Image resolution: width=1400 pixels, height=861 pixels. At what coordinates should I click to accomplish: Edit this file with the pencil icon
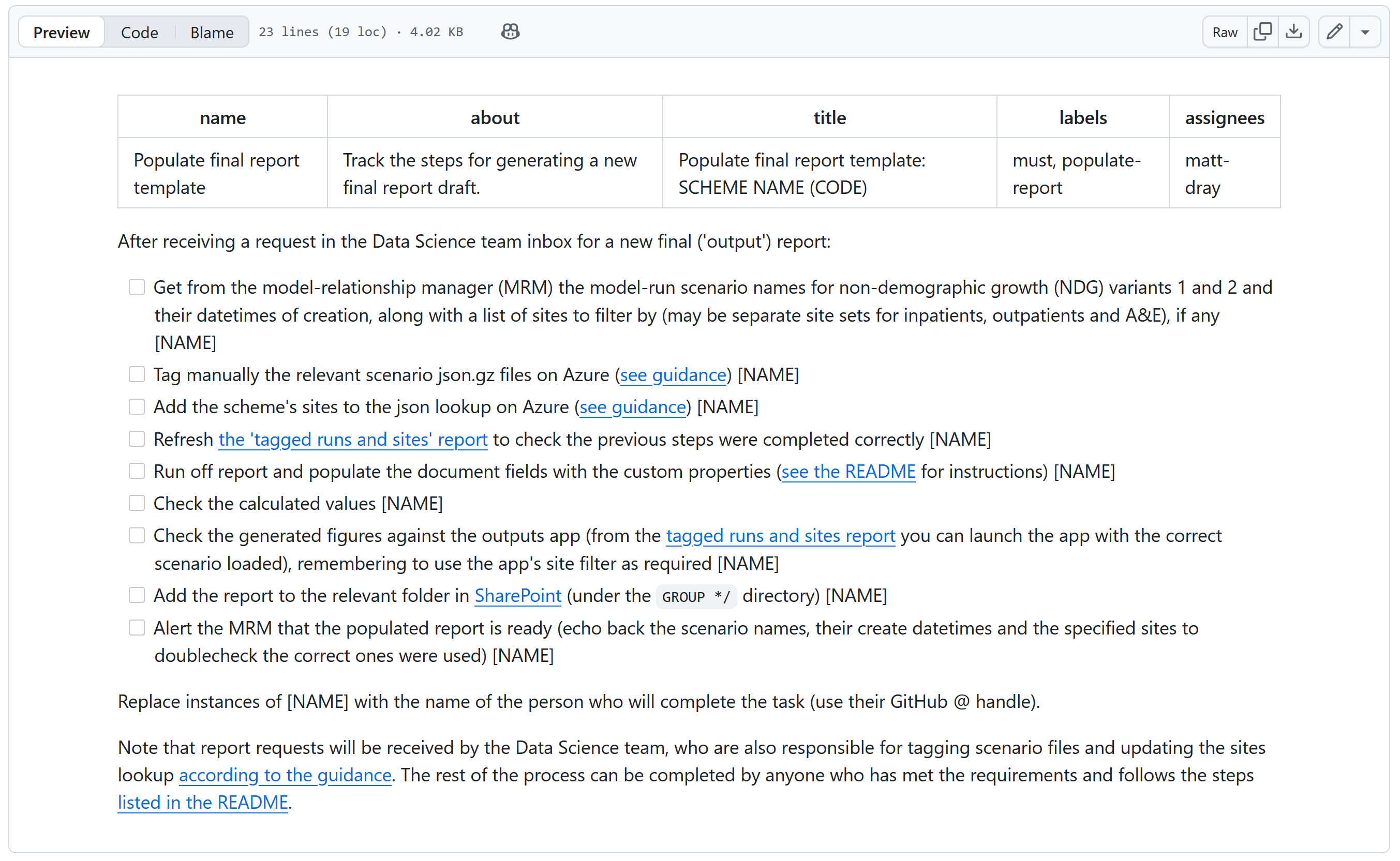[x=1334, y=32]
